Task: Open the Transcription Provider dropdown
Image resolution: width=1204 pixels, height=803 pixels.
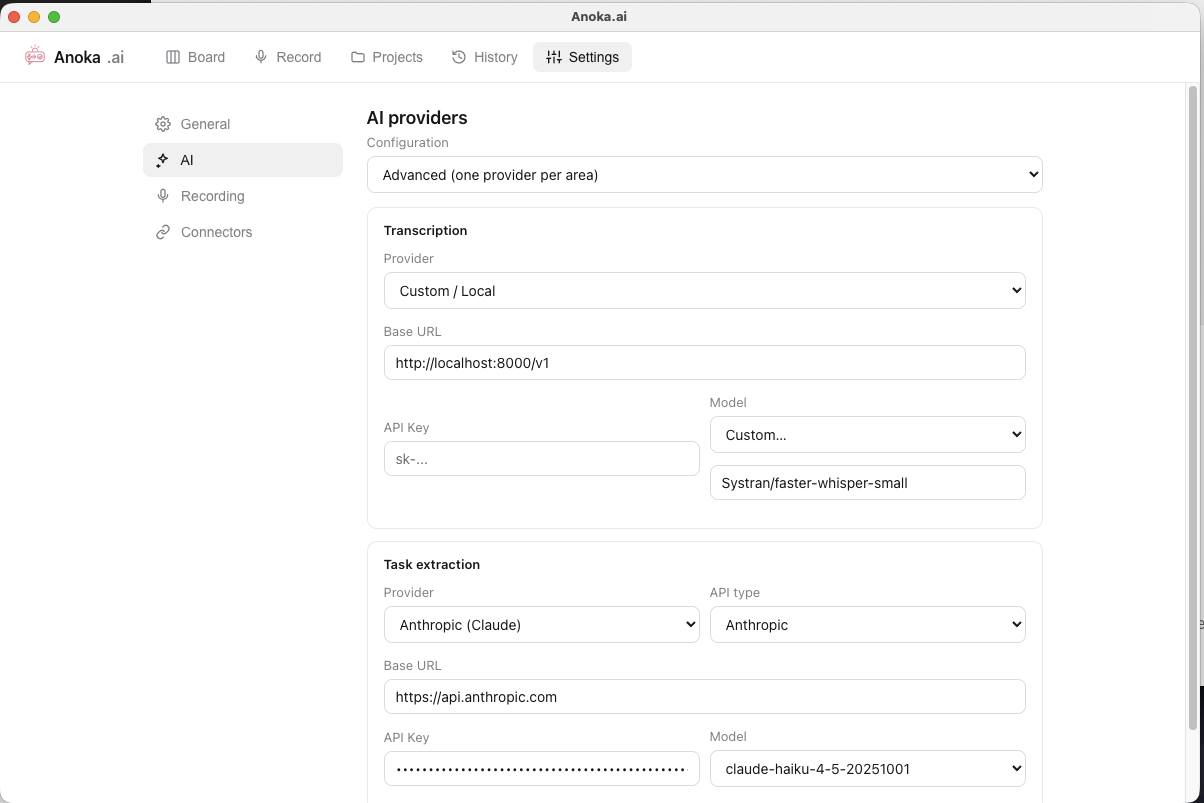Action: pos(705,291)
